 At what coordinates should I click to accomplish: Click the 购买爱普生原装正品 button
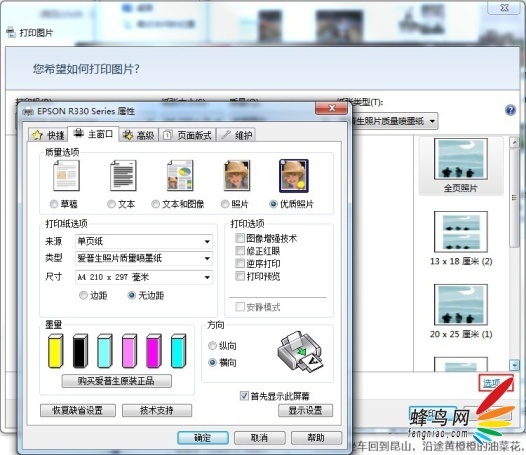pyautogui.click(x=116, y=381)
